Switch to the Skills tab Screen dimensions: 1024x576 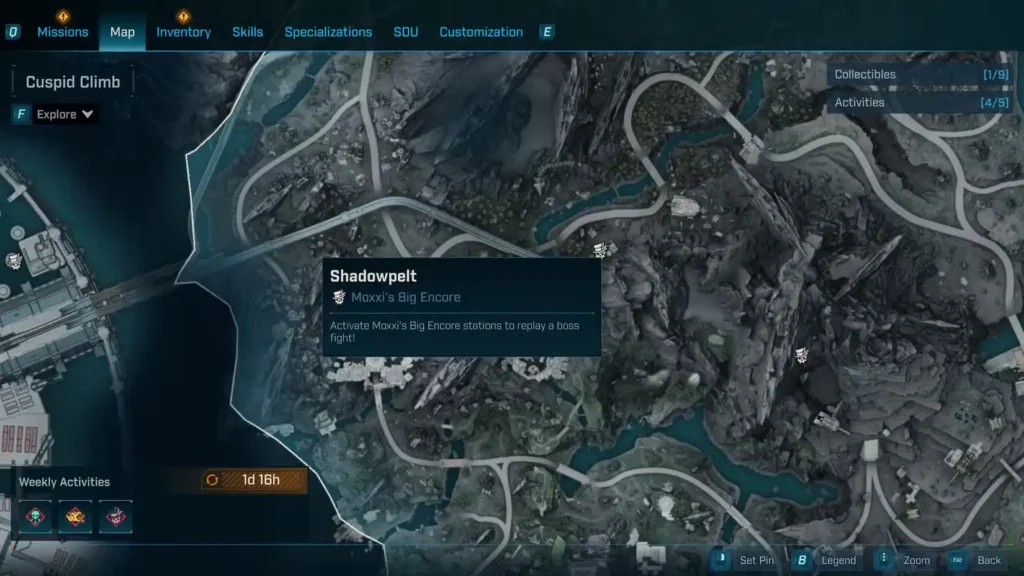coord(248,32)
